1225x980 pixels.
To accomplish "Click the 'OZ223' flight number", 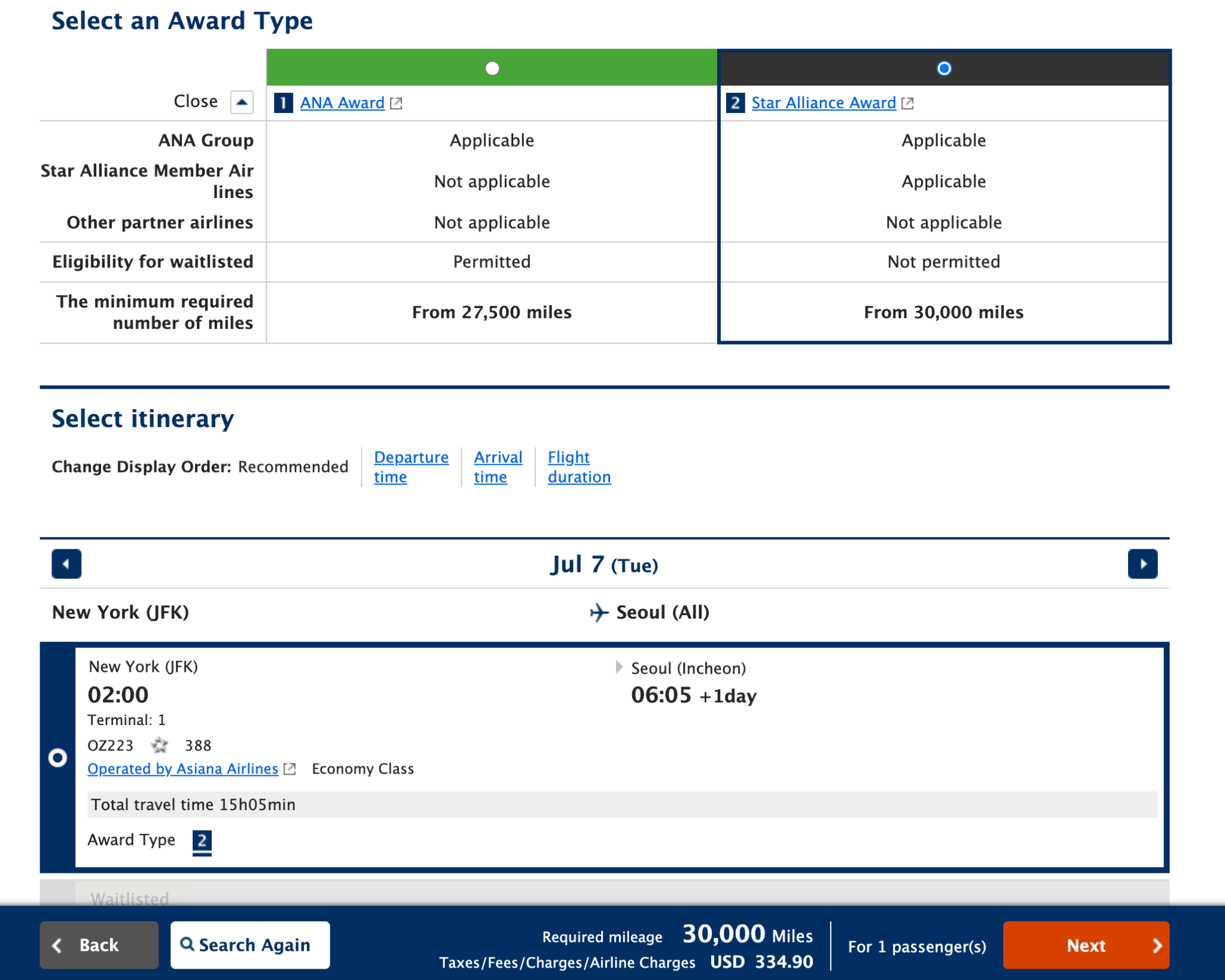I will [111, 745].
